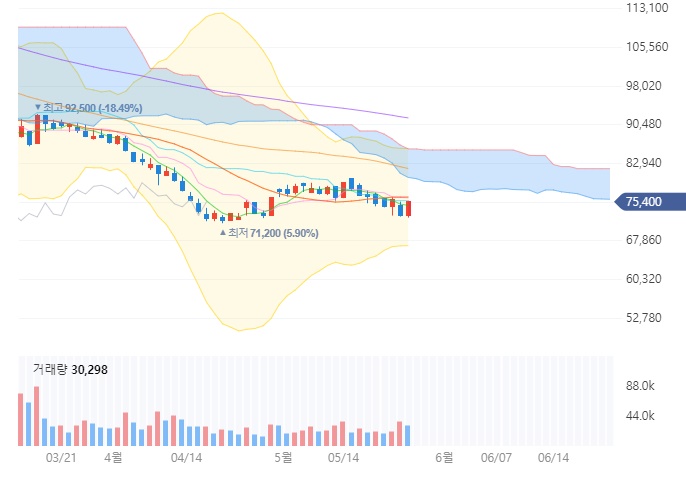Click the 98,020 price axis label
686x487 pixels.
644,86
